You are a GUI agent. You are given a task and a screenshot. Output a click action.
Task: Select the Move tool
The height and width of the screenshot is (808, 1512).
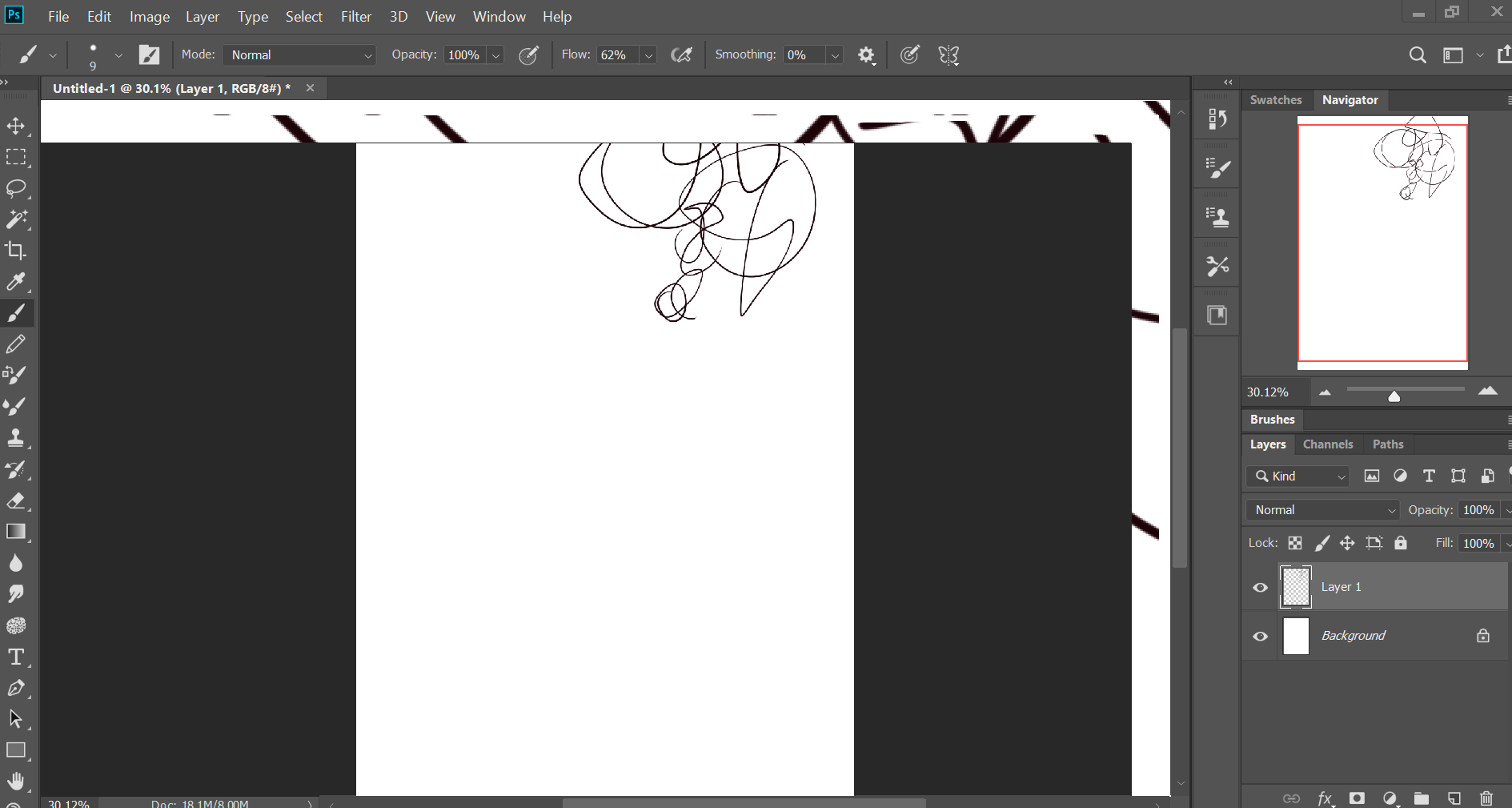(x=16, y=126)
